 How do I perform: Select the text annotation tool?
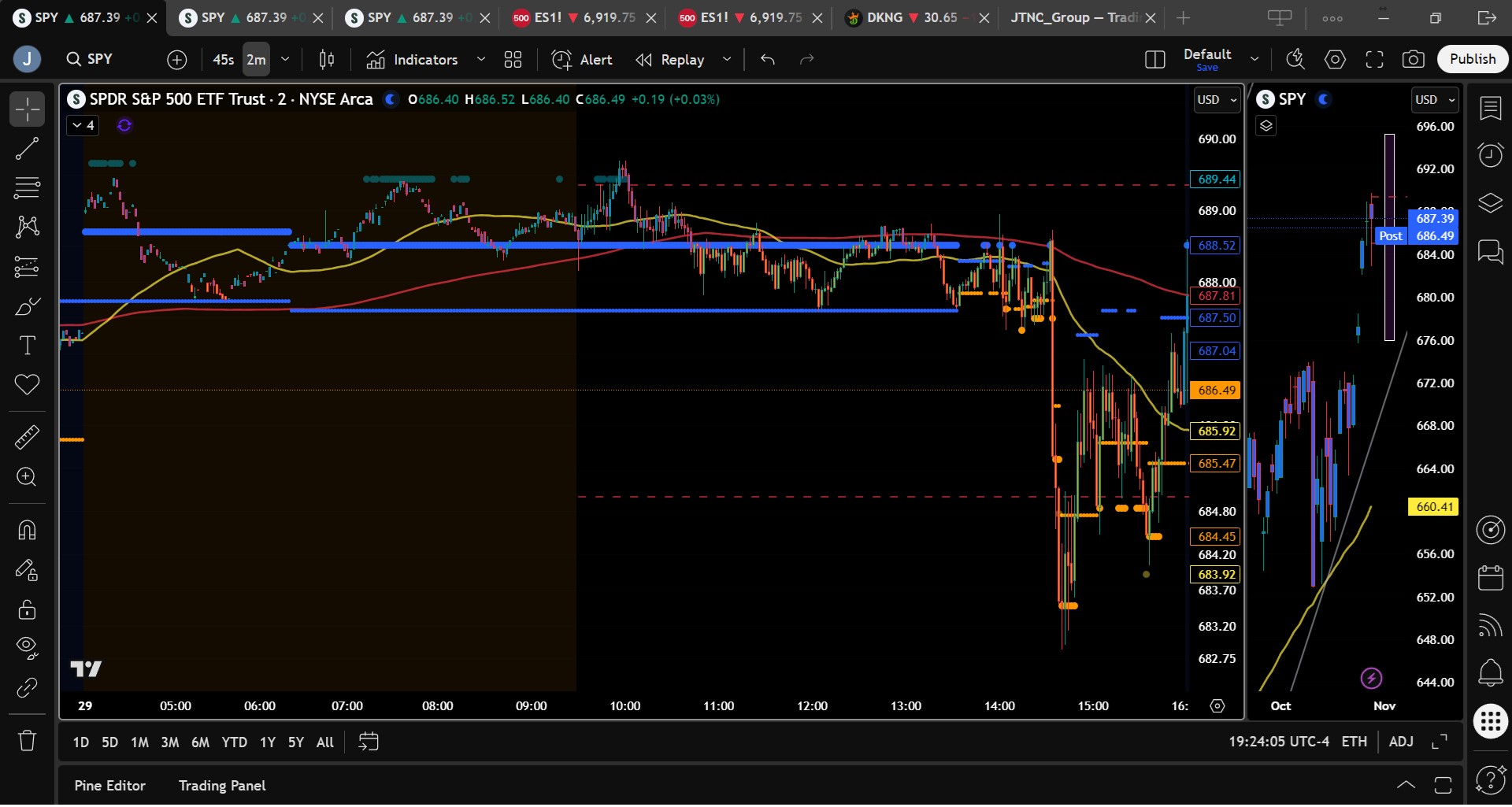27,346
